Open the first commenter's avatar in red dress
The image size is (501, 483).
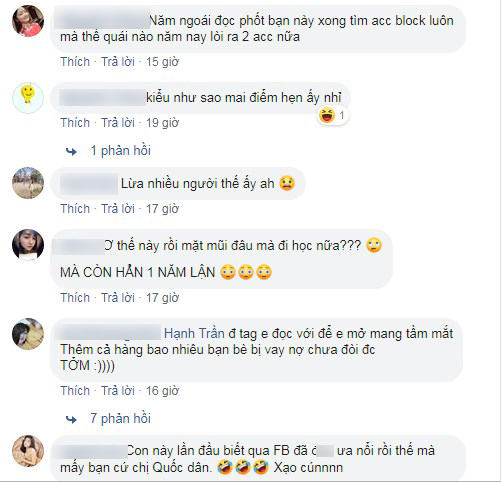coord(28,21)
